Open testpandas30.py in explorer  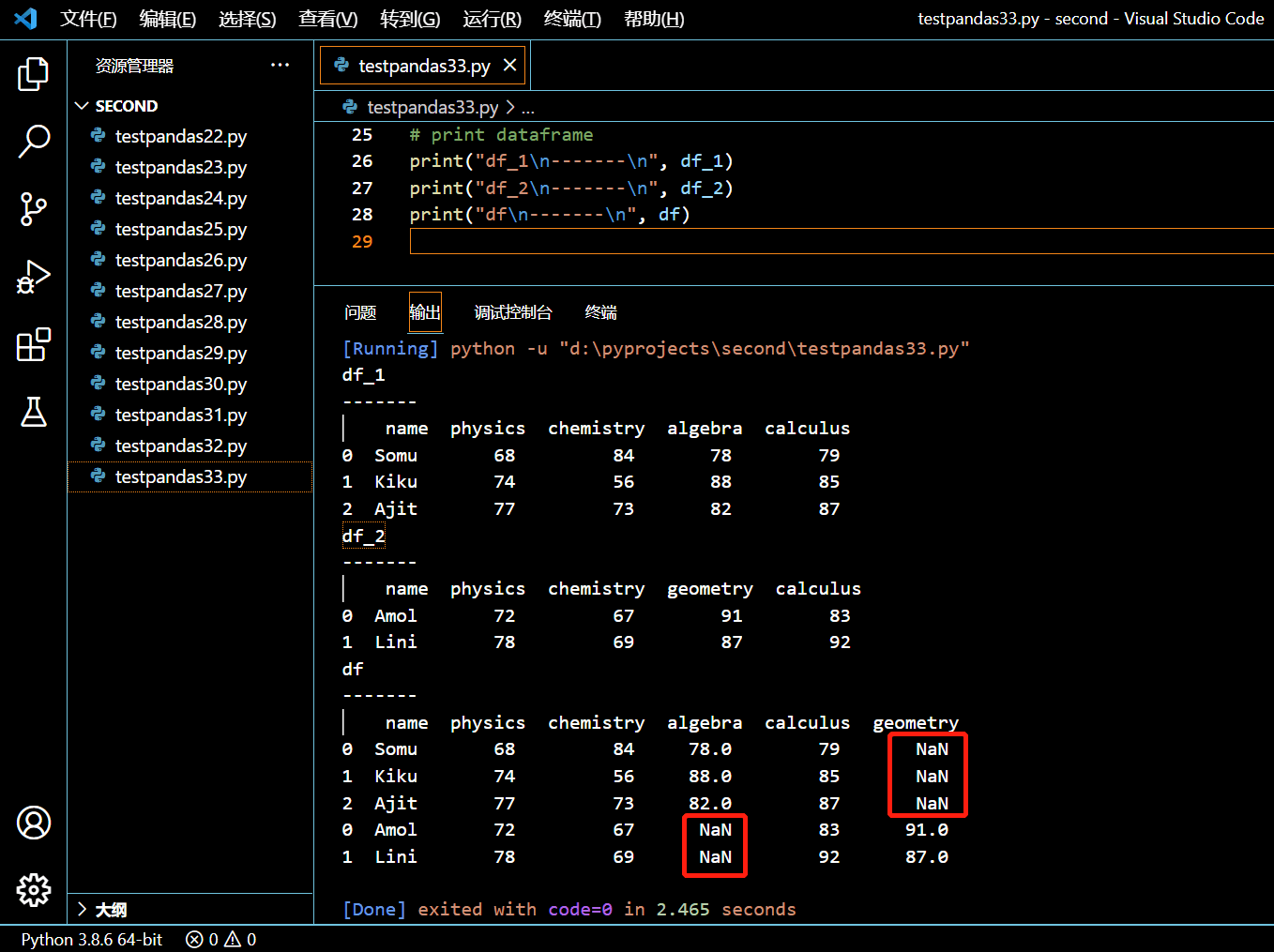pyautogui.click(x=190, y=384)
